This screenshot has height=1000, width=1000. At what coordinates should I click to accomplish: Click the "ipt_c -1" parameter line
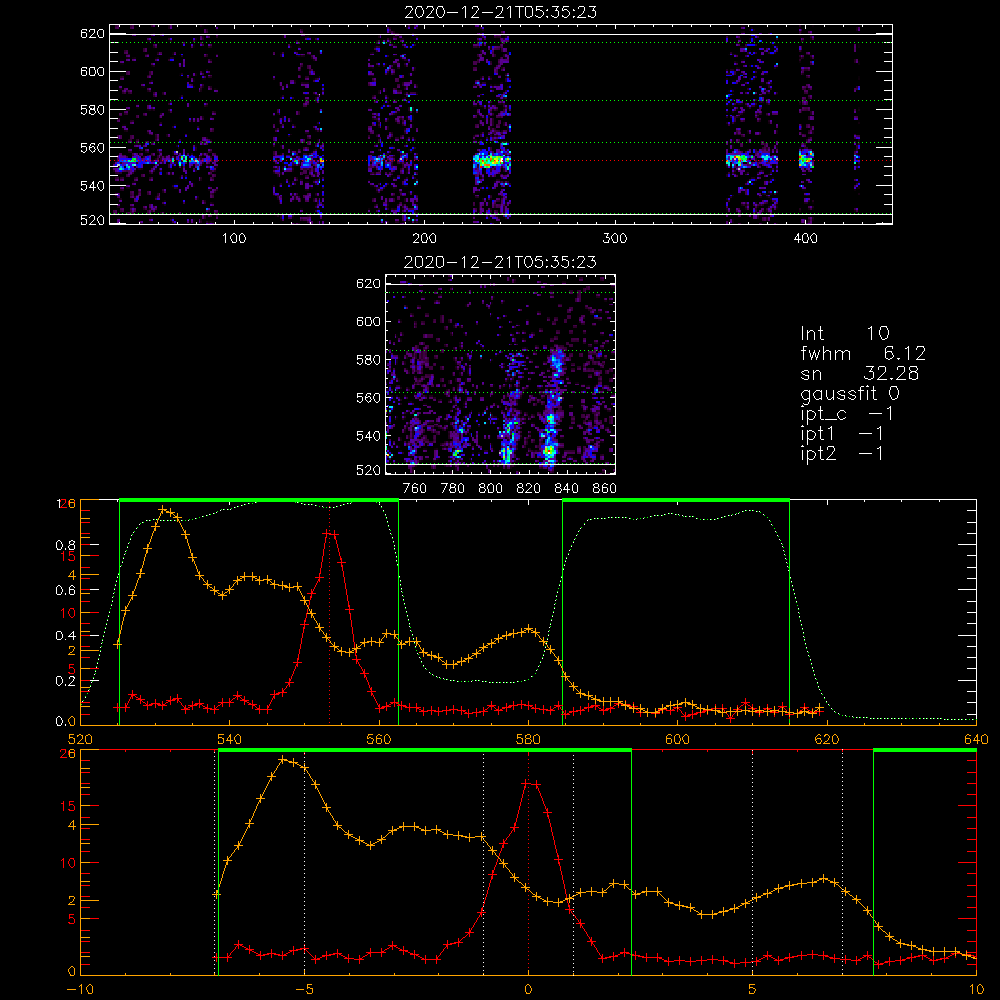pyautogui.click(x=847, y=415)
